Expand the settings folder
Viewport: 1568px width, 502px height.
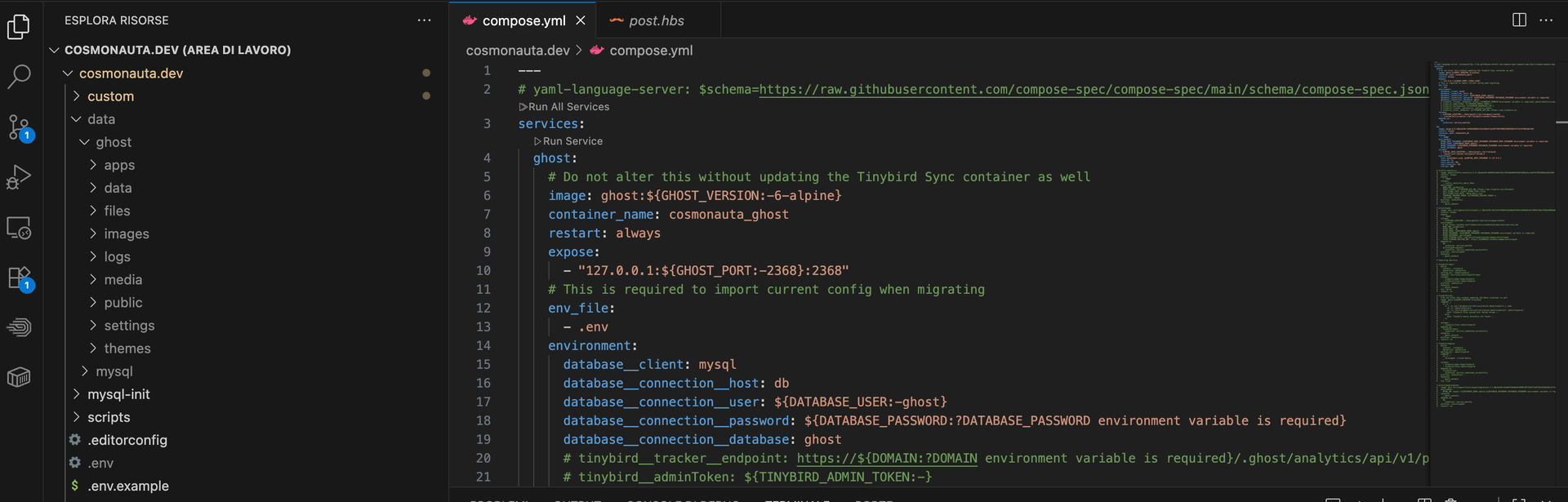click(93, 324)
